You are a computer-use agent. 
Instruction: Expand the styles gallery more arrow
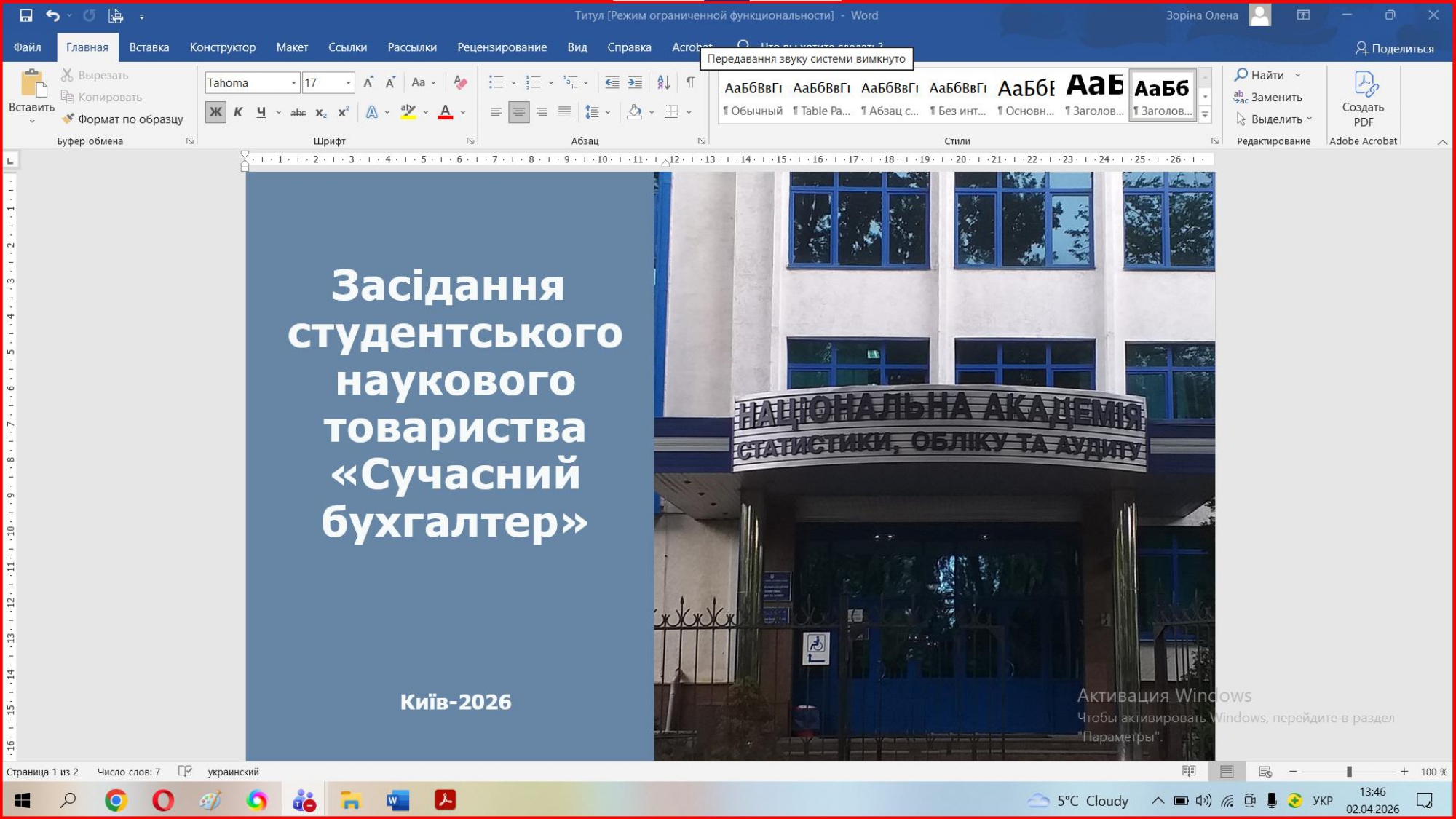[1205, 115]
